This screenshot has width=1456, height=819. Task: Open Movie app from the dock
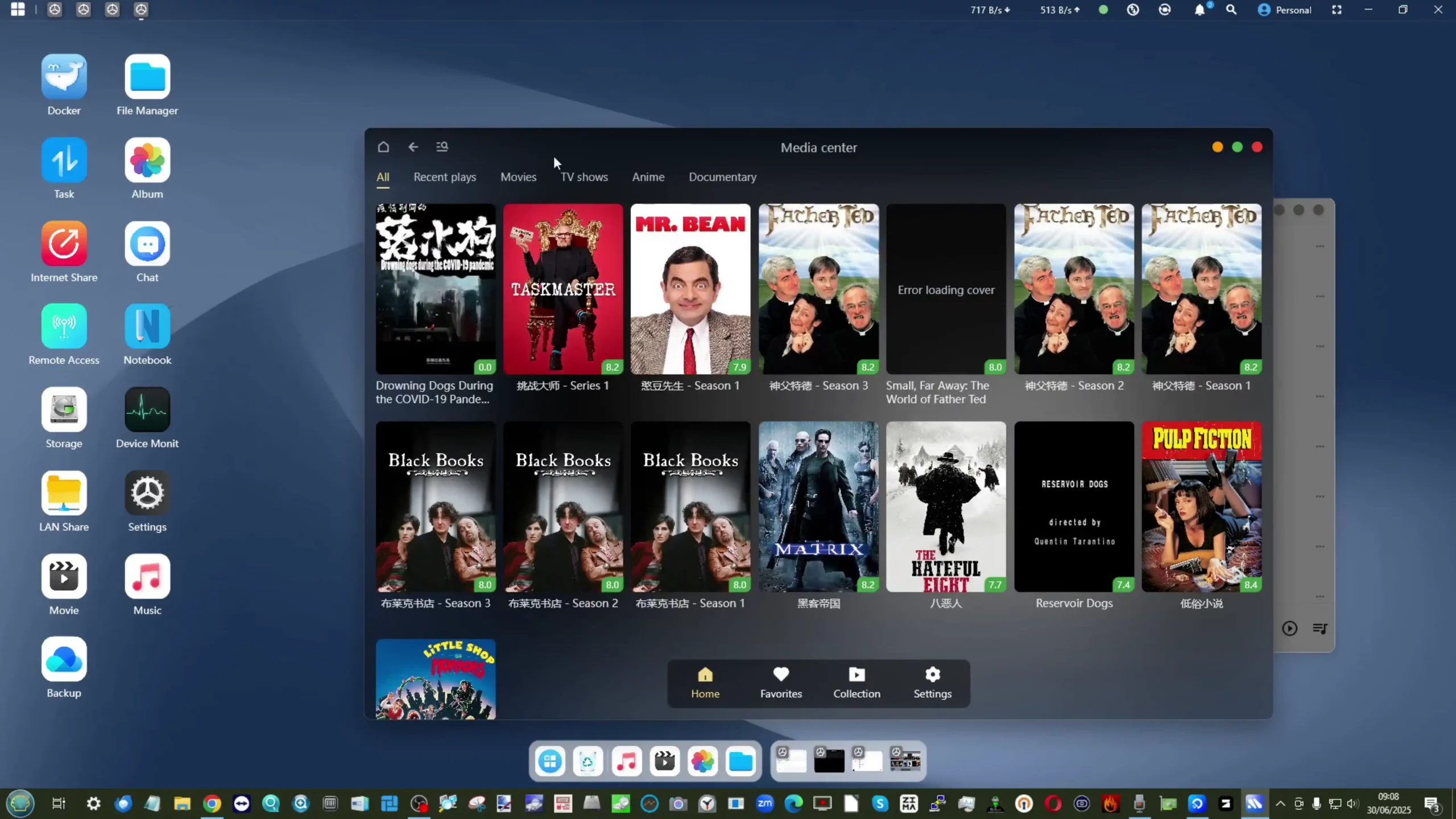664,761
